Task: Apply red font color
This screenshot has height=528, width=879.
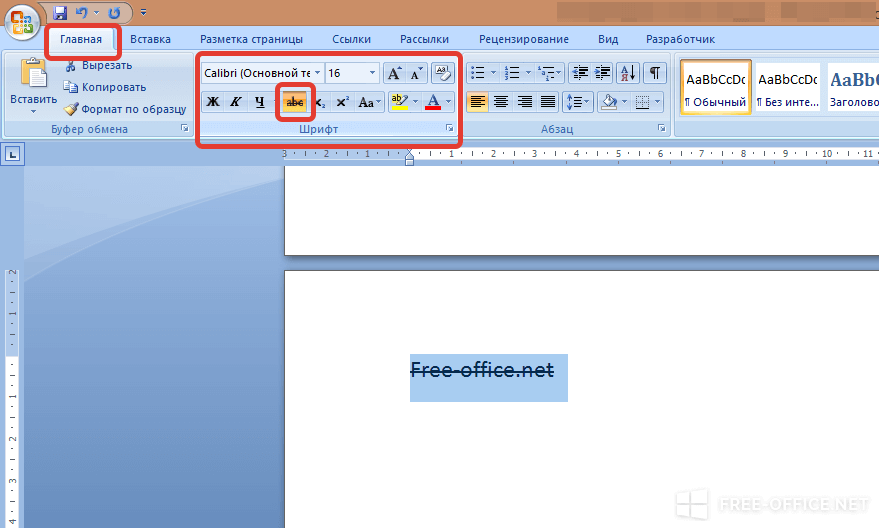Action: coord(433,102)
